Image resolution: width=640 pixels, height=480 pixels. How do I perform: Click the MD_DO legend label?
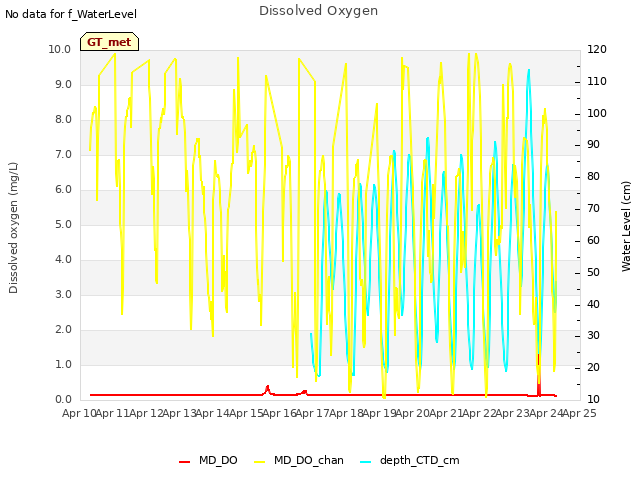pos(218,460)
